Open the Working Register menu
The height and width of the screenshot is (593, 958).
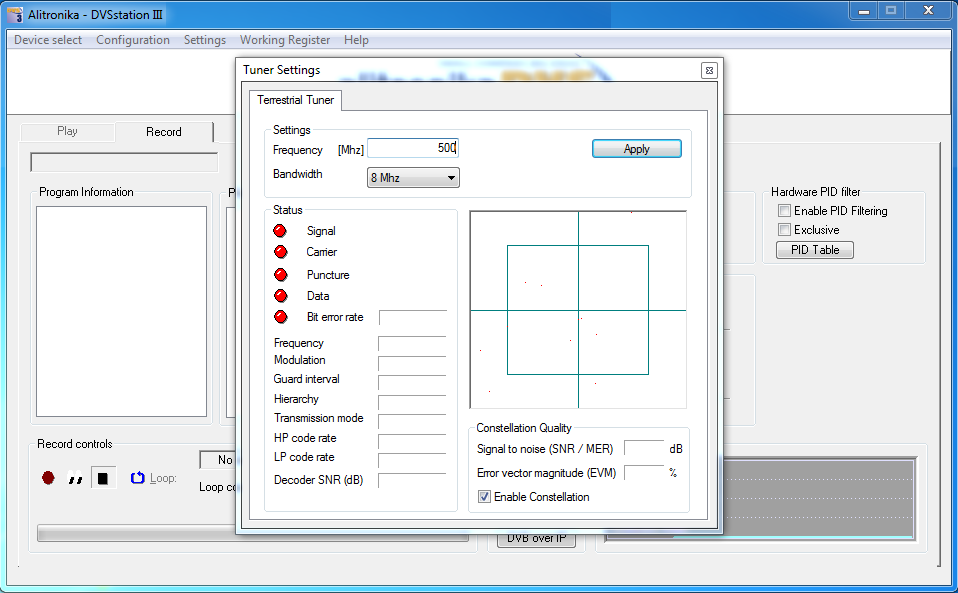coord(285,40)
